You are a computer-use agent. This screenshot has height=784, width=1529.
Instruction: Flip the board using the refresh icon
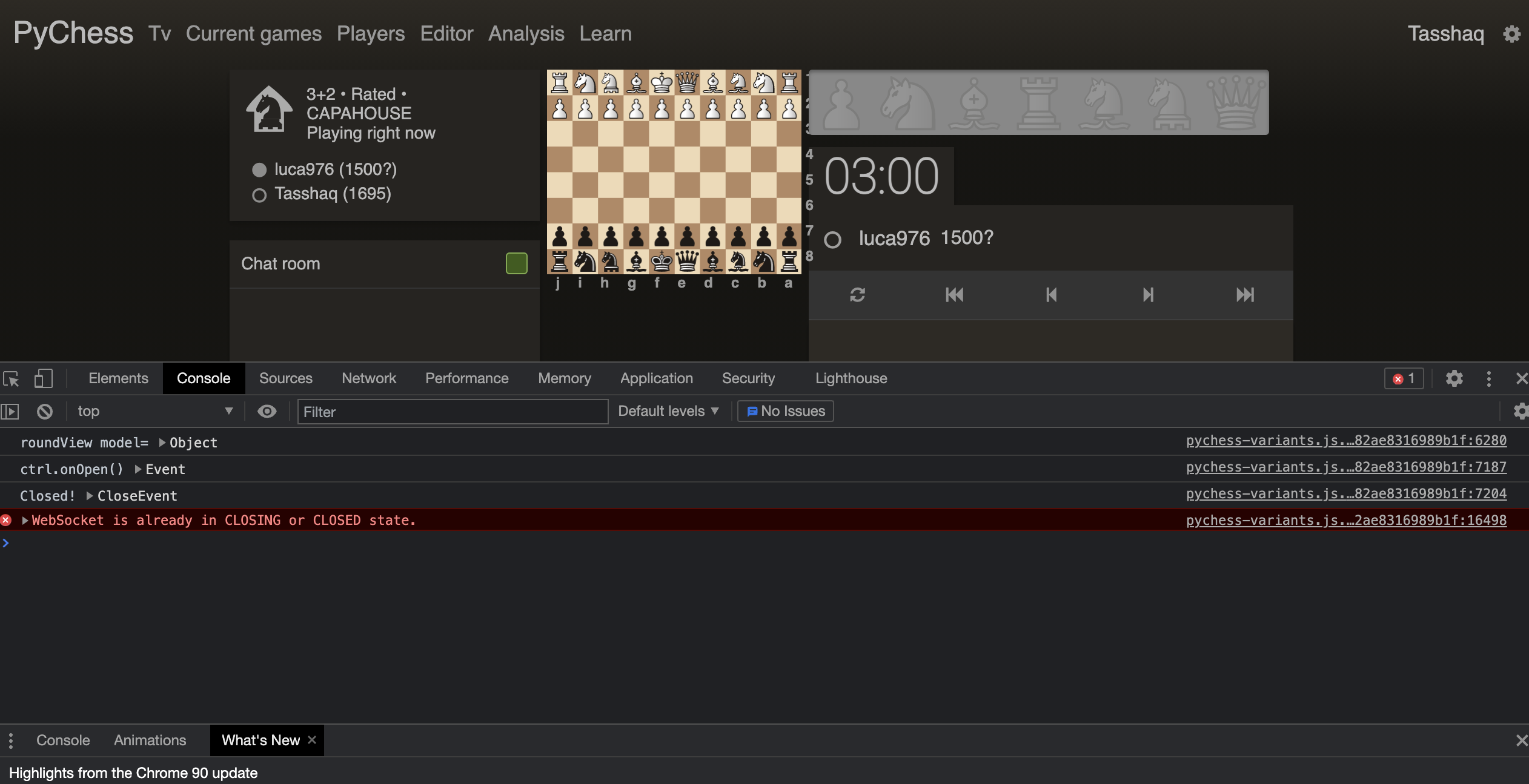[x=857, y=295]
